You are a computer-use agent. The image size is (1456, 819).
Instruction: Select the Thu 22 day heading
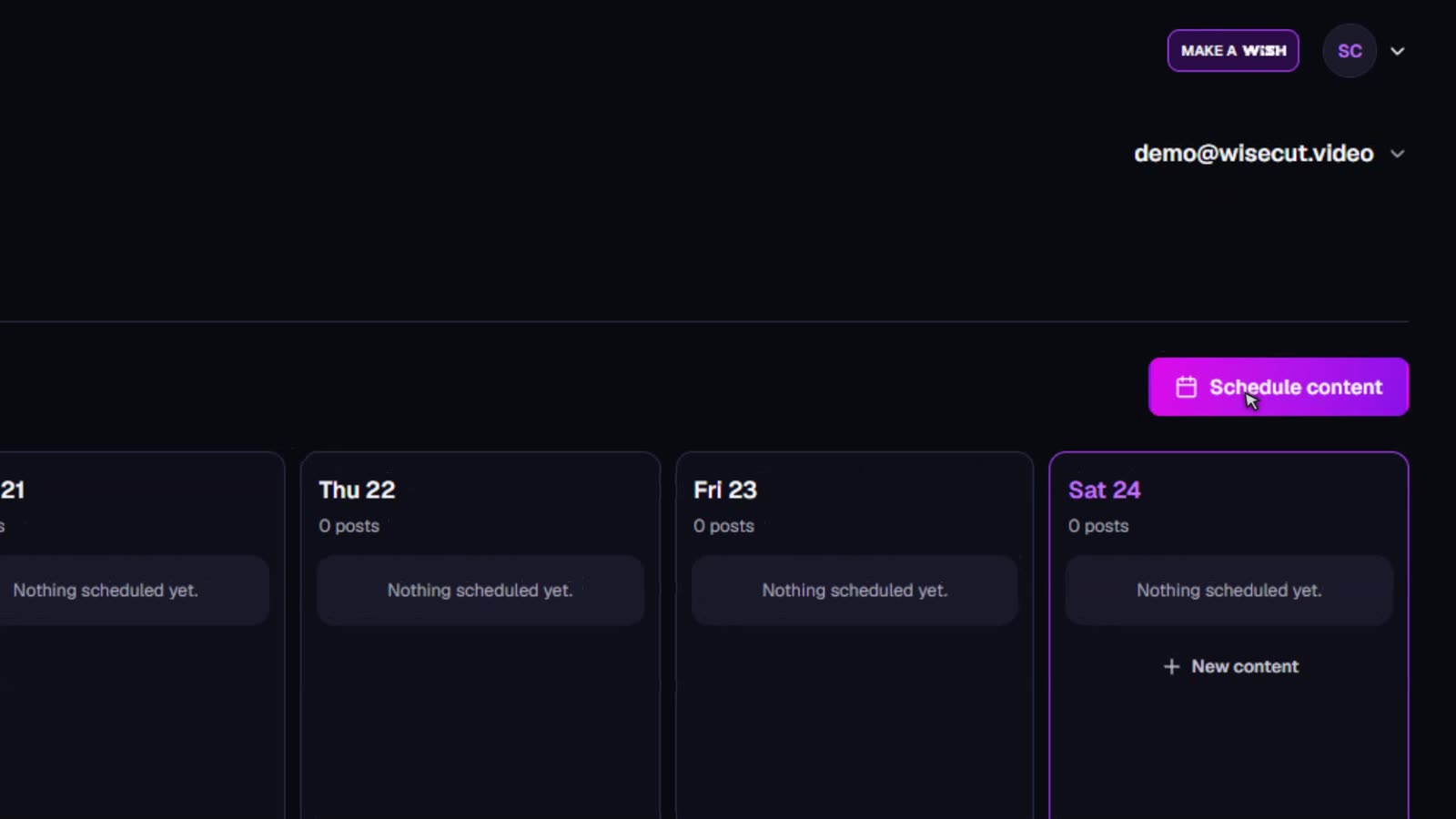(357, 490)
